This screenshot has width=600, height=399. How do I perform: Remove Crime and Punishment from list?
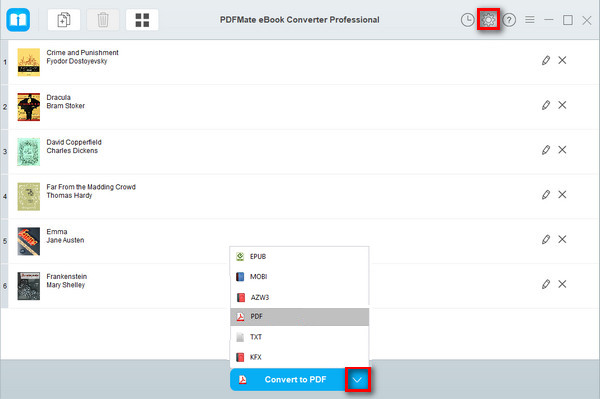coord(562,60)
